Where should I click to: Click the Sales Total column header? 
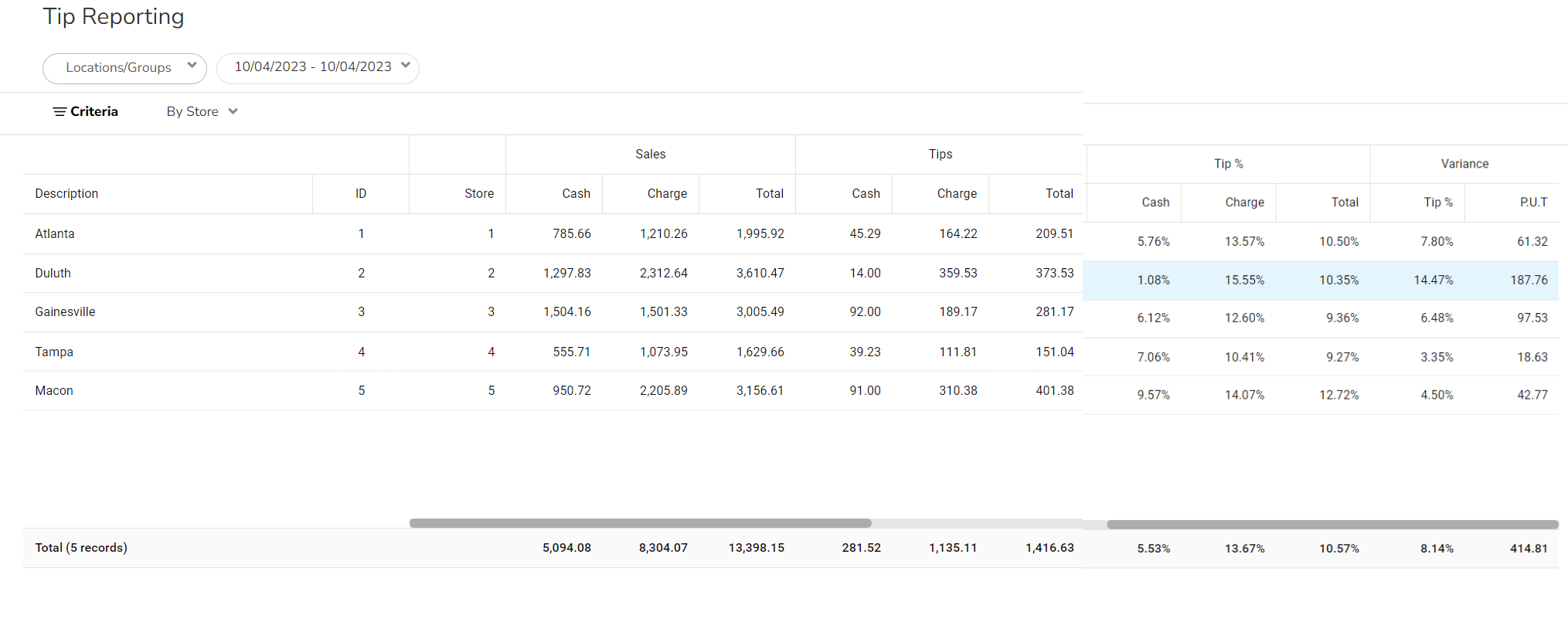point(769,194)
